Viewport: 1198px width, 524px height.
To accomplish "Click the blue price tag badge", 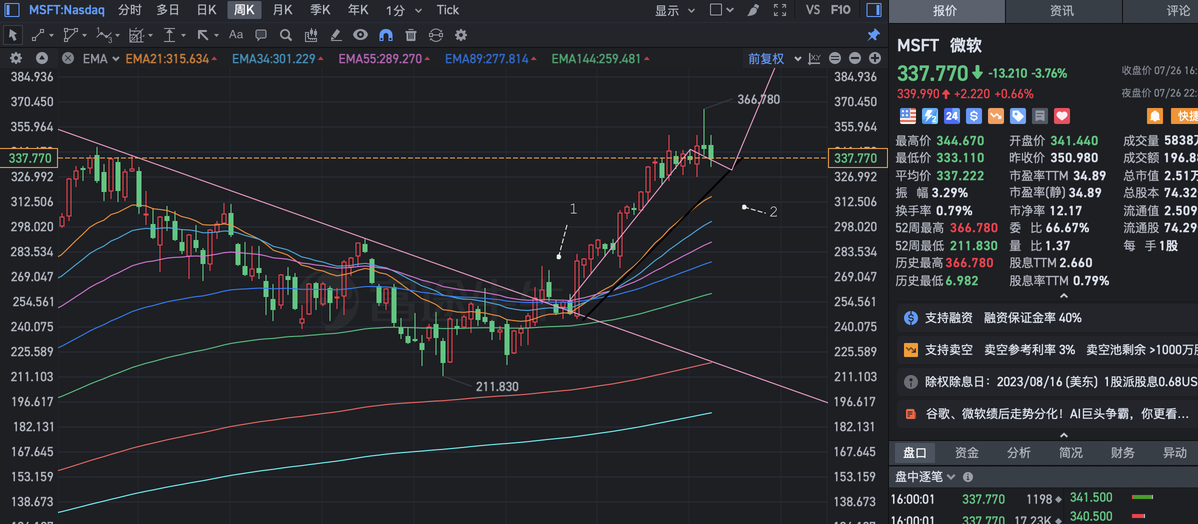I will tap(1018, 116).
